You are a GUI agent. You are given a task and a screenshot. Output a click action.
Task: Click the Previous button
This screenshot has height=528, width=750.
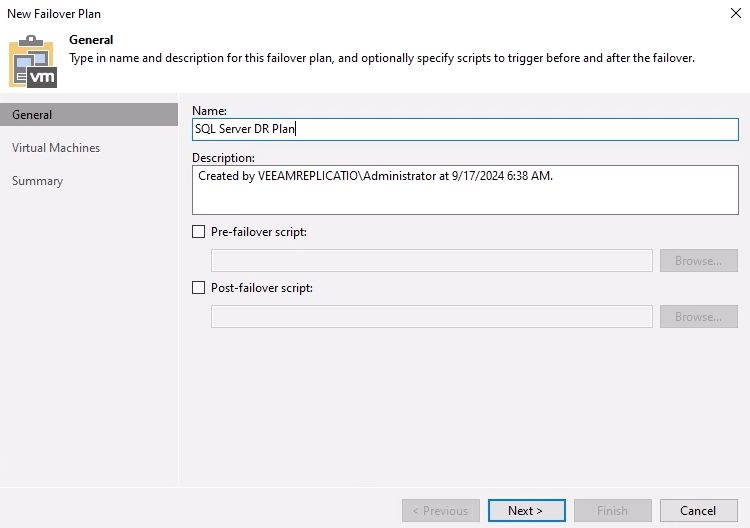tap(440, 511)
